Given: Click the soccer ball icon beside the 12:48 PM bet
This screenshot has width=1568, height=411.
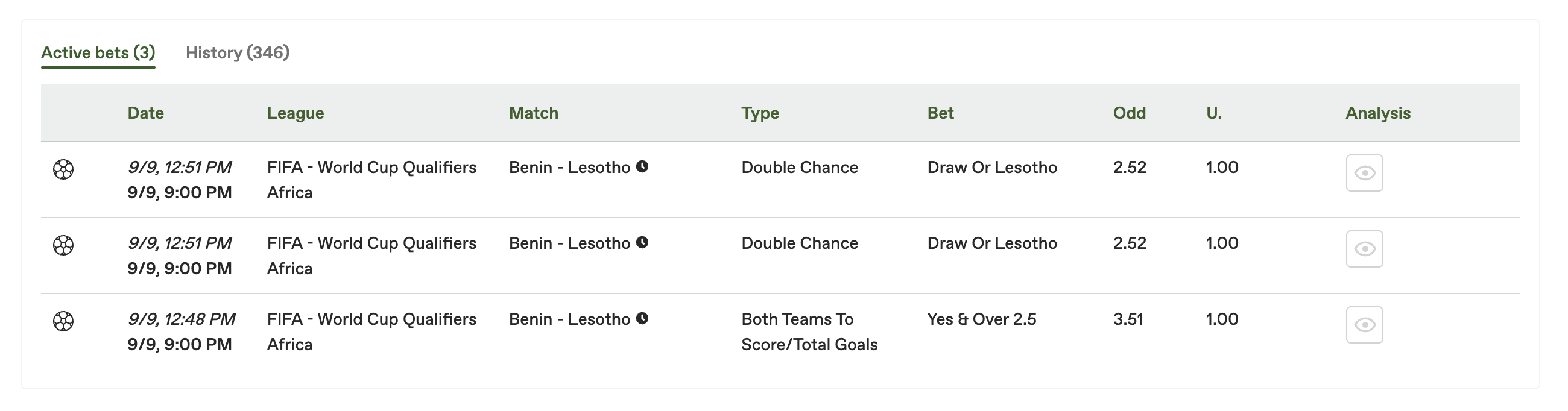Looking at the screenshot, I should coord(63,321).
